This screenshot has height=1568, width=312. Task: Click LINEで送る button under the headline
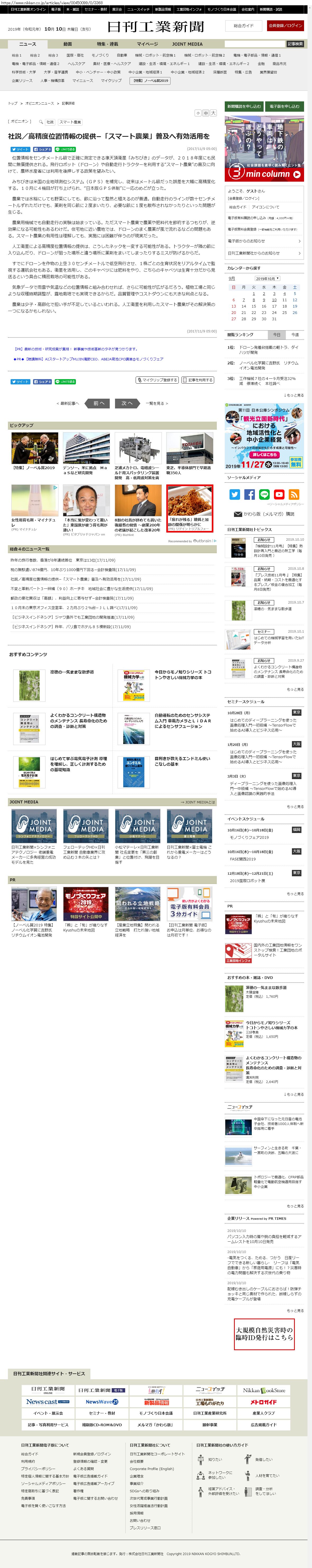click(65, 149)
